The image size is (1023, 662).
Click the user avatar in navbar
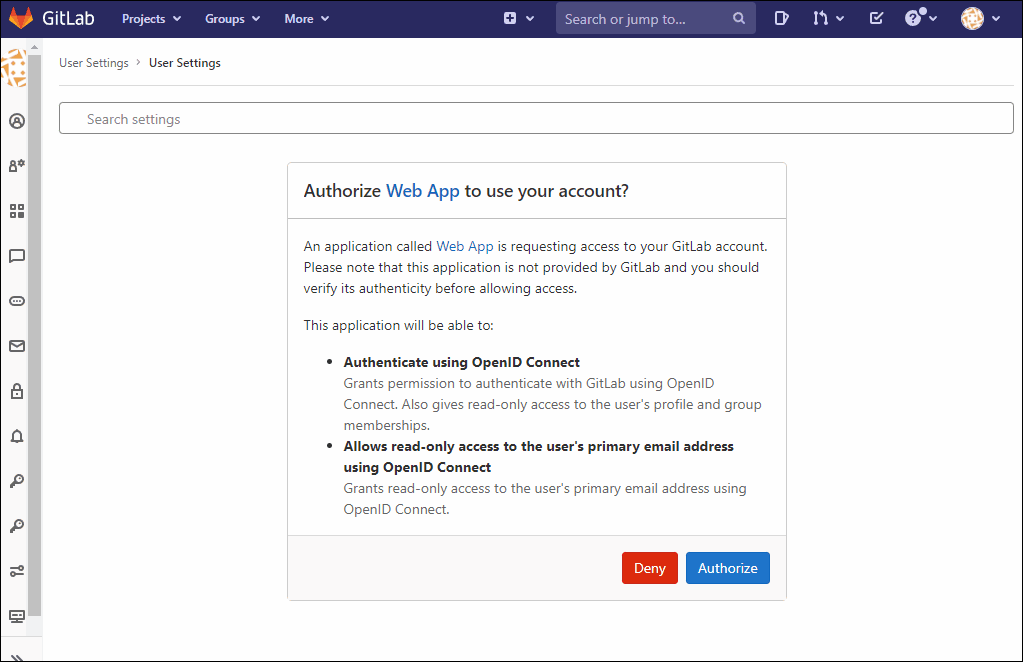(972, 18)
